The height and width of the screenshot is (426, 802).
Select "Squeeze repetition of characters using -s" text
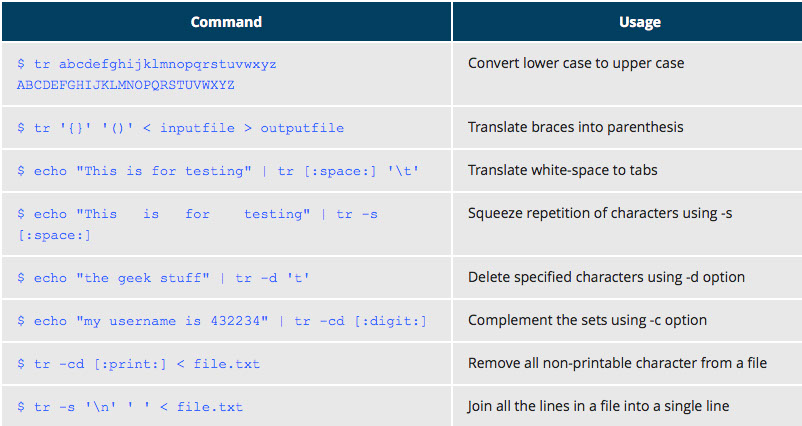click(x=600, y=213)
